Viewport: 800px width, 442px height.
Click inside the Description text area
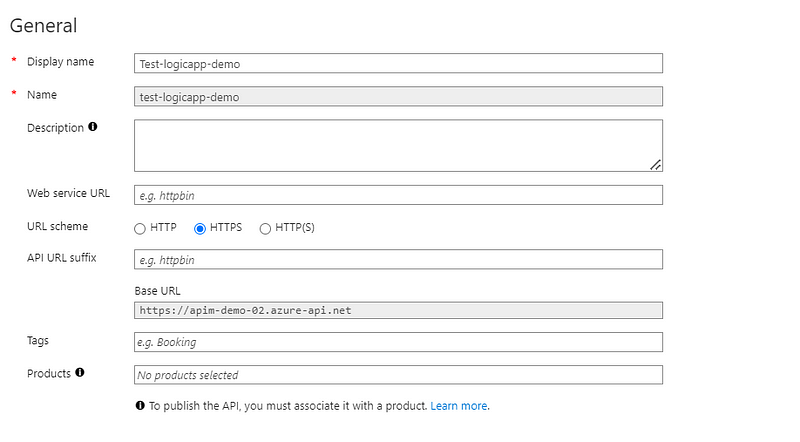398,145
